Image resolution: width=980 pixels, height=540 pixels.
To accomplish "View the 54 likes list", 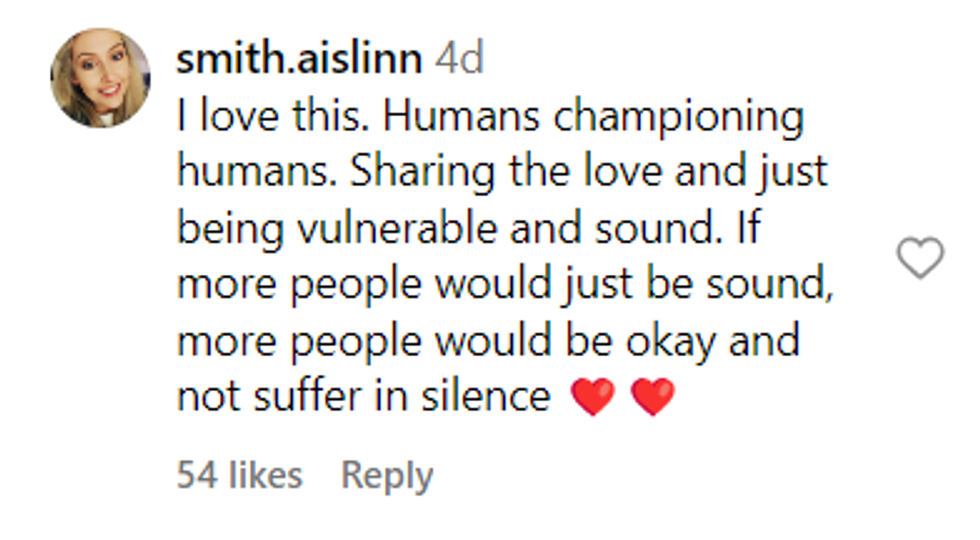I will 239,476.
